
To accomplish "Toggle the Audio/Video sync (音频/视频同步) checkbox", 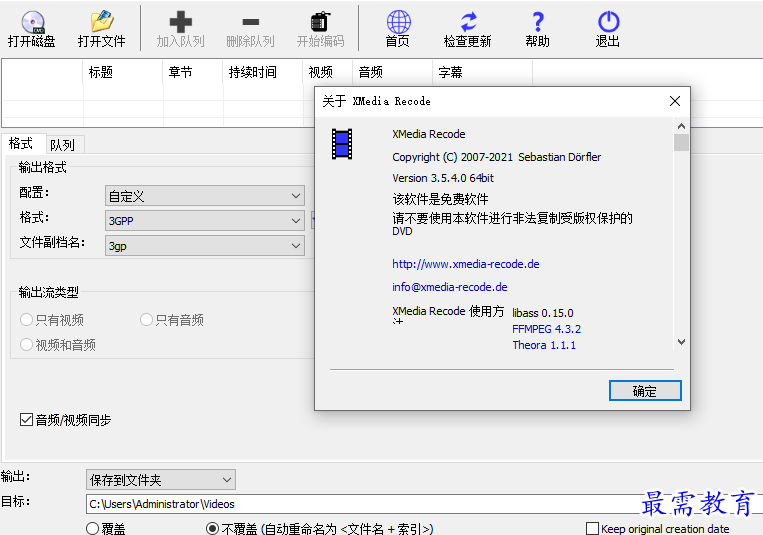I will [26, 420].
